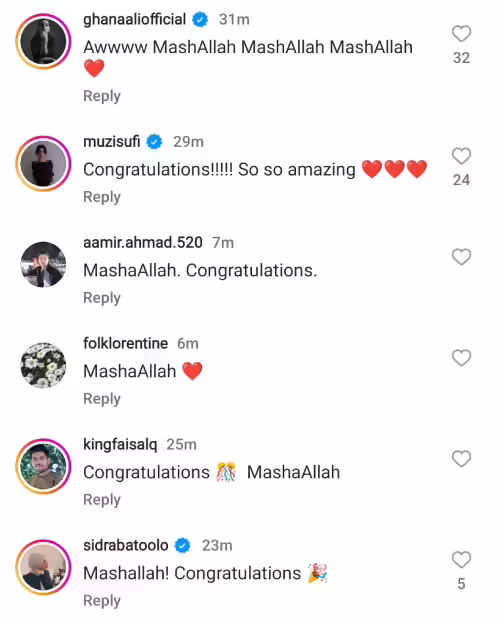Reply to kingfaisalq's comment
This screenshot has height=626, width=500.
point(102,500)
